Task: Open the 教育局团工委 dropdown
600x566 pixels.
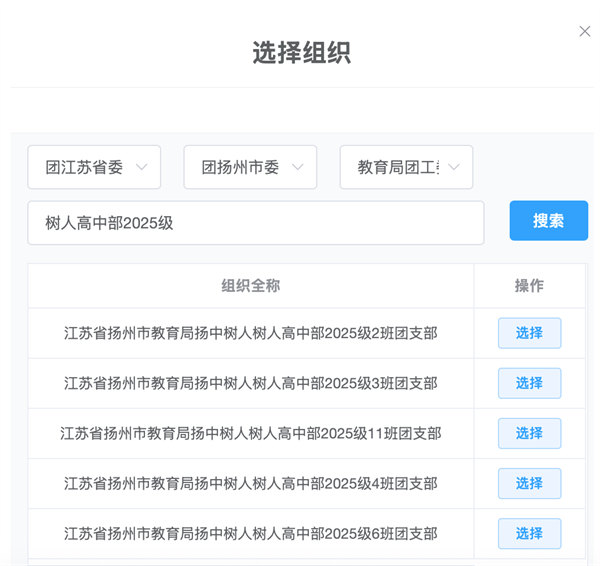Action: click(x=406, y=167)
